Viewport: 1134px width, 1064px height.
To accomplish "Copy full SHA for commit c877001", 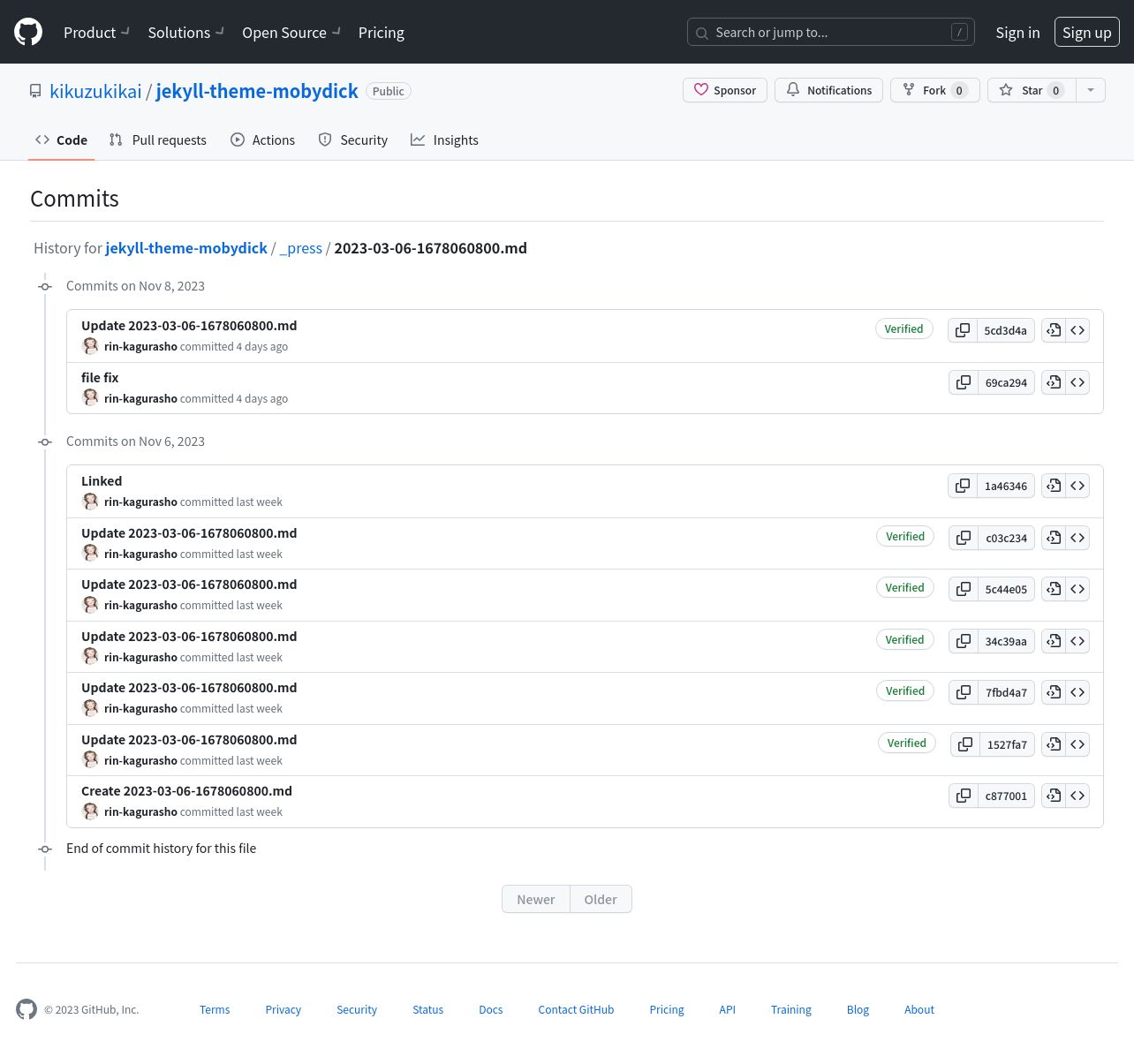I will [964, 796].
